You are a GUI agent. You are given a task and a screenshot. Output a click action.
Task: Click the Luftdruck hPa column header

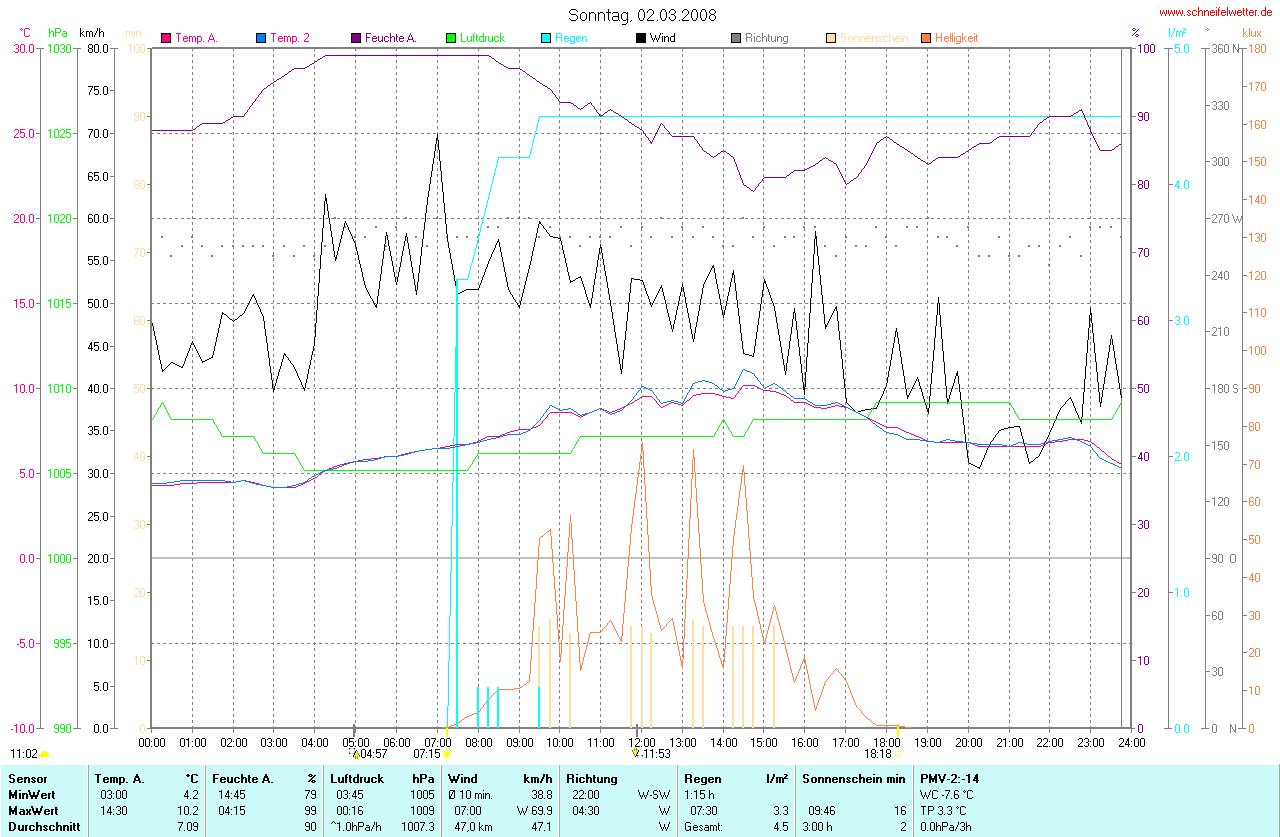[x=383, y=778]
